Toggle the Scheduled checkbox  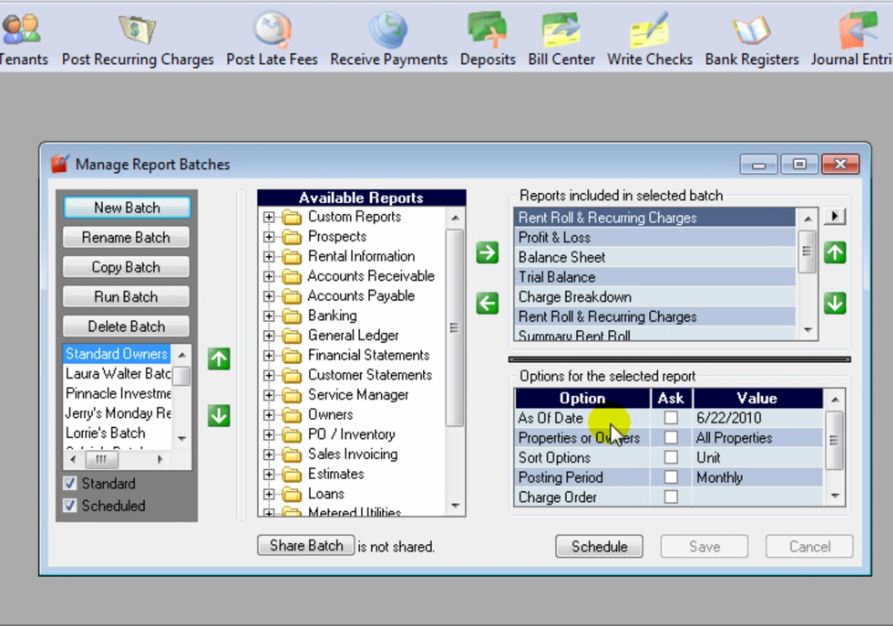click(x=70, y=506)
